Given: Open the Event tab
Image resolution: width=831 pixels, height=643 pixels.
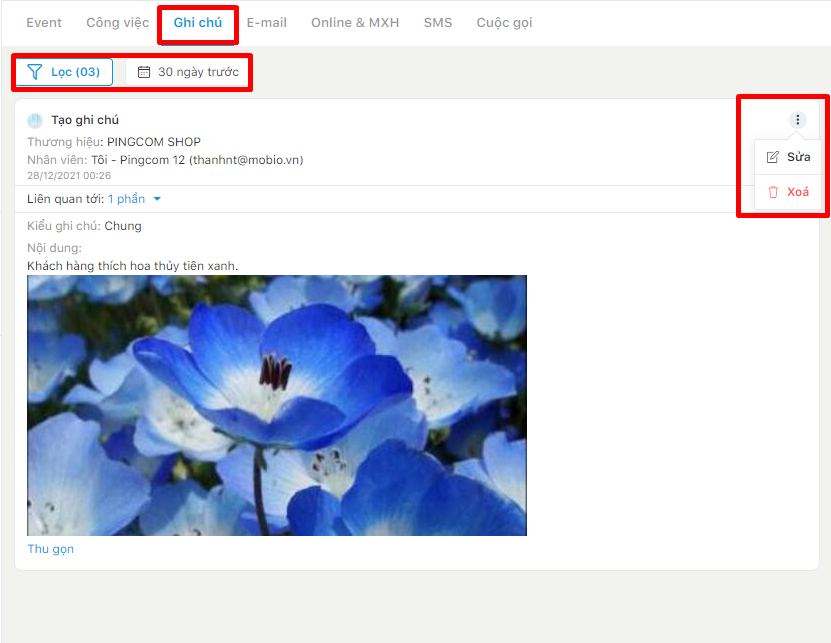Looking at the screenshot, I should click(x=44, y=23).
